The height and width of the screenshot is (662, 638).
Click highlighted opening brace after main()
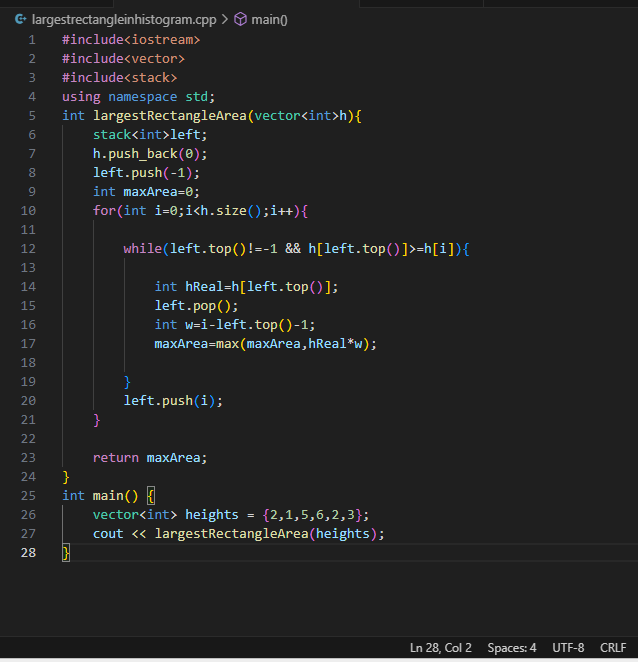(151, 496)
